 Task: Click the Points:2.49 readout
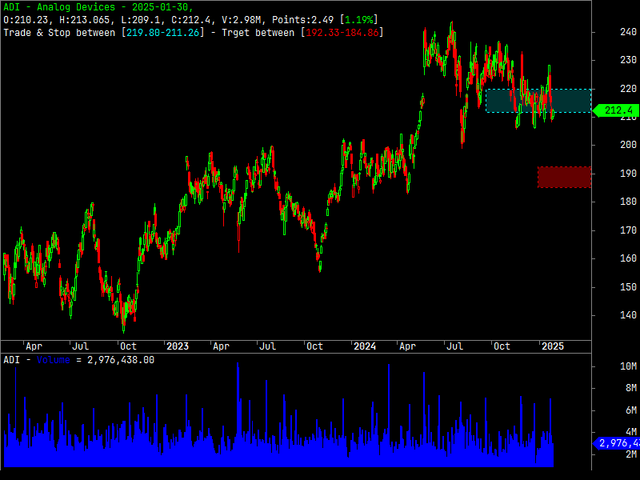pyautogui.click(x=303, y=20)
